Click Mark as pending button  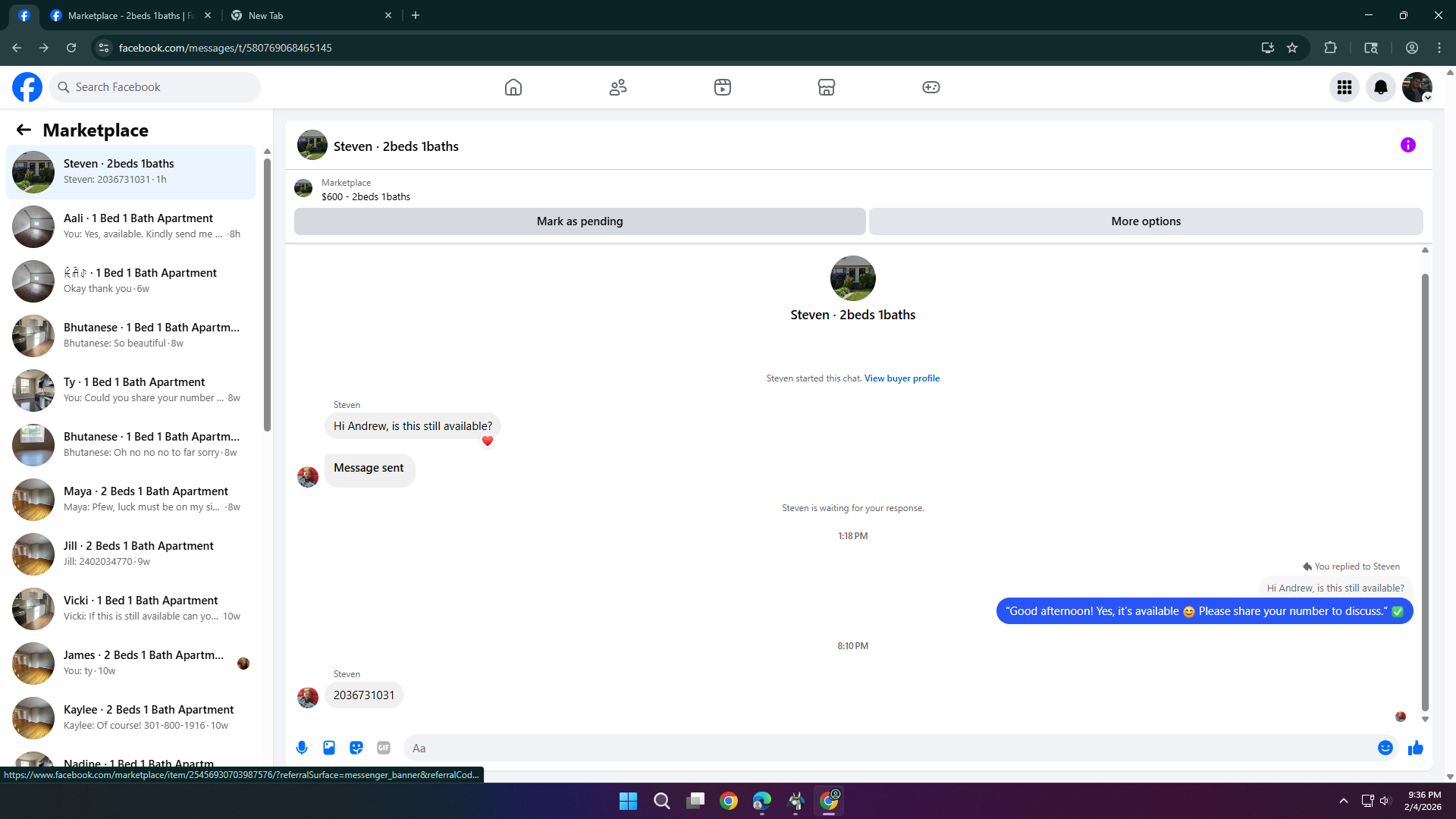coord(579,221)
